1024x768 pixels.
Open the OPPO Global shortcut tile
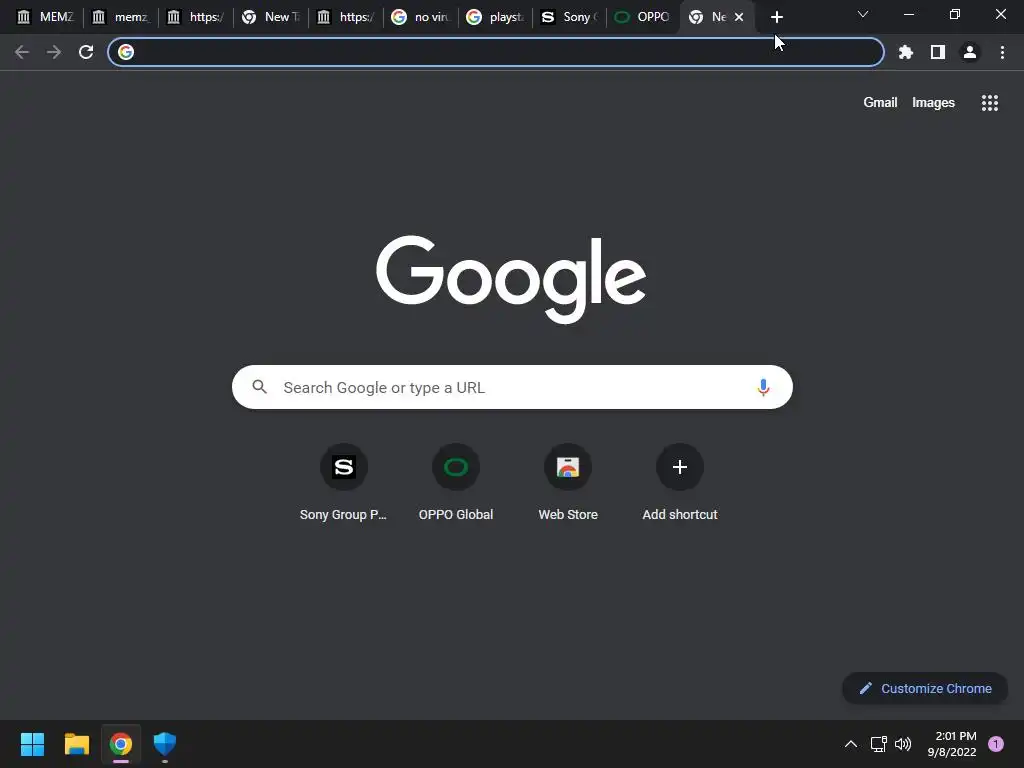pos(456,483)
